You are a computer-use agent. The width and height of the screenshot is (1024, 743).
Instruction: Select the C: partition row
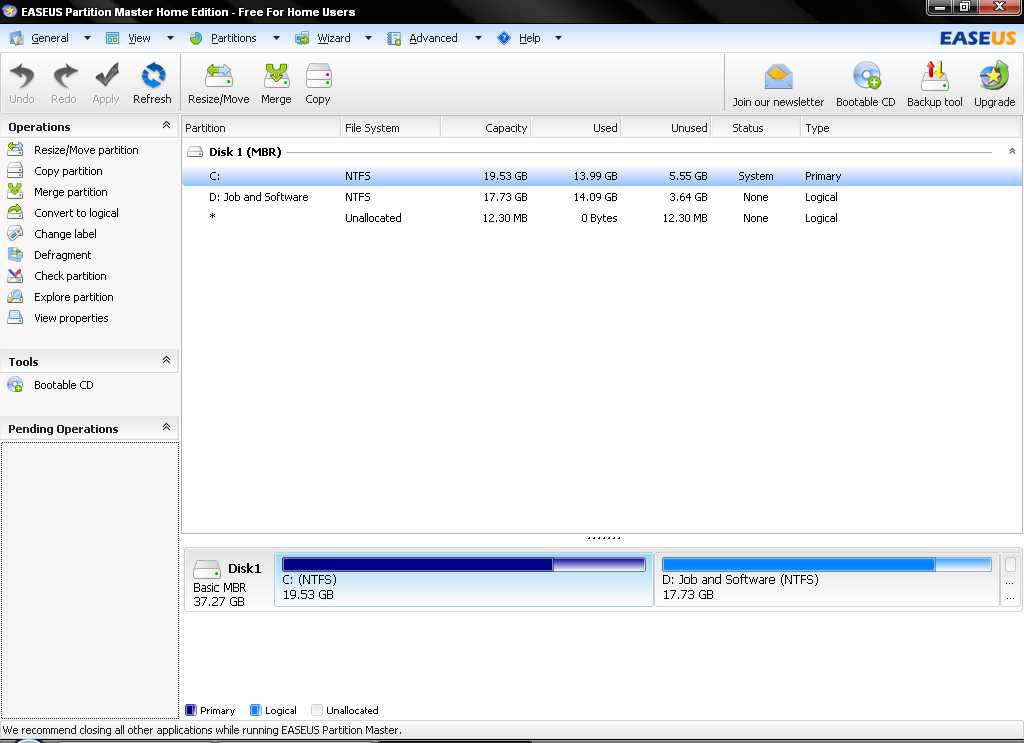point(601,176)
